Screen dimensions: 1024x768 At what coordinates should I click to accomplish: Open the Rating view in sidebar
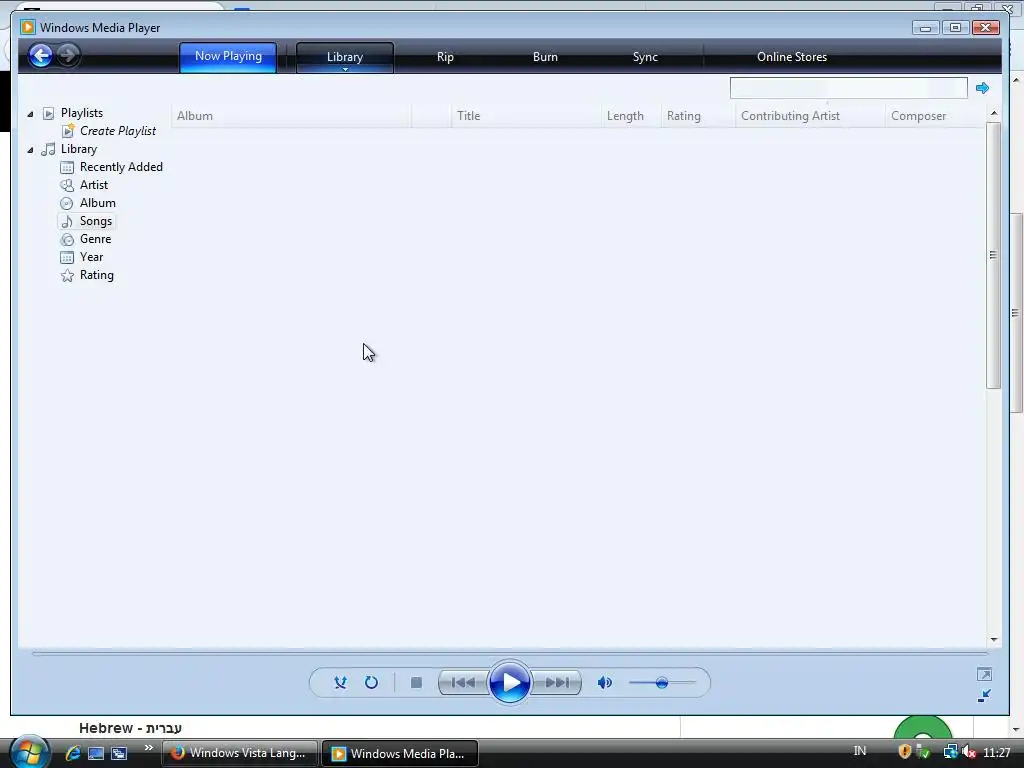coord(97,275)
